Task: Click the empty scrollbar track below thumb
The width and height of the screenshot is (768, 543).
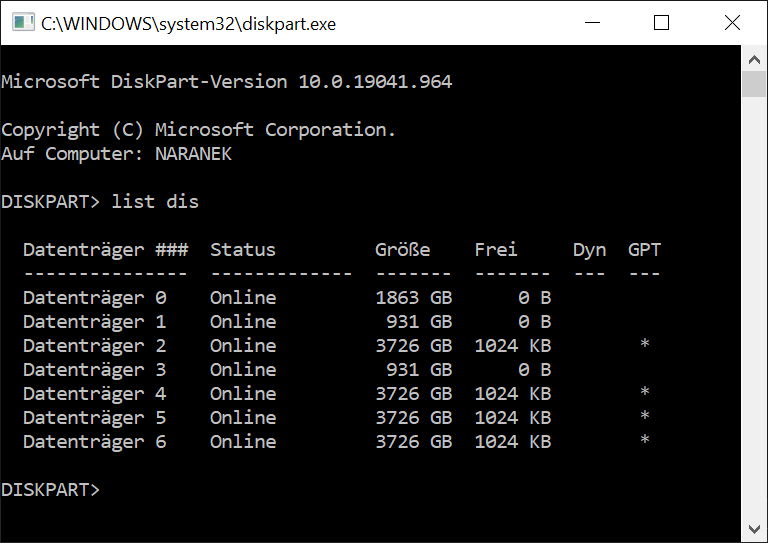Action: pos(754,307)
